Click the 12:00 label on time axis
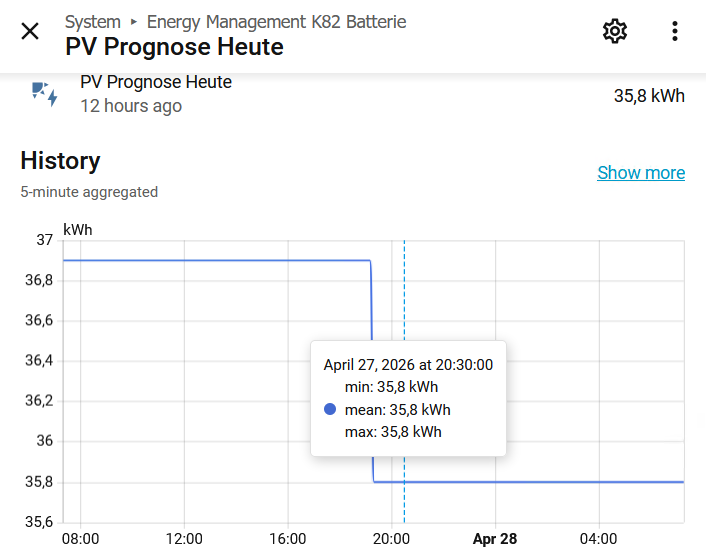Image resolution: width=706 pixels, height=555 pixels. tap(184, 539)
